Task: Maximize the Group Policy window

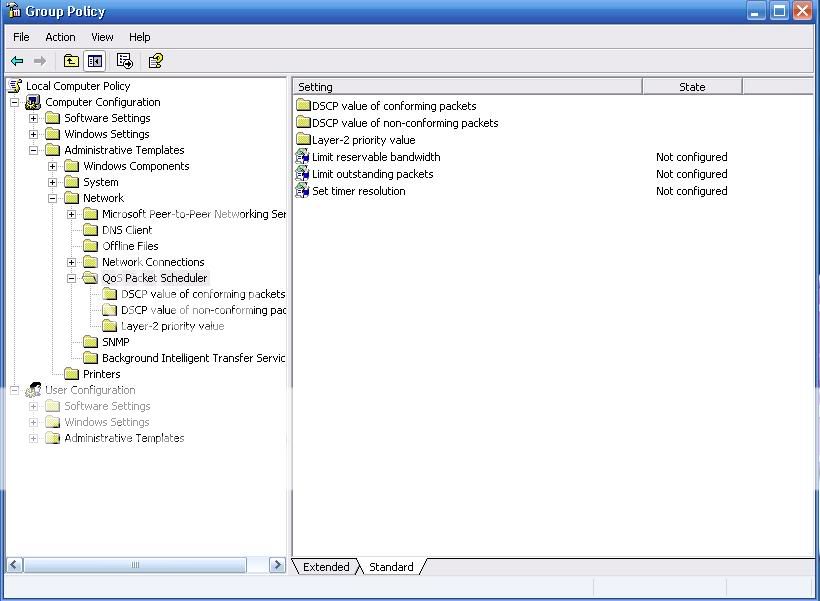Action: pyautogui.click(x=779, y=11)
